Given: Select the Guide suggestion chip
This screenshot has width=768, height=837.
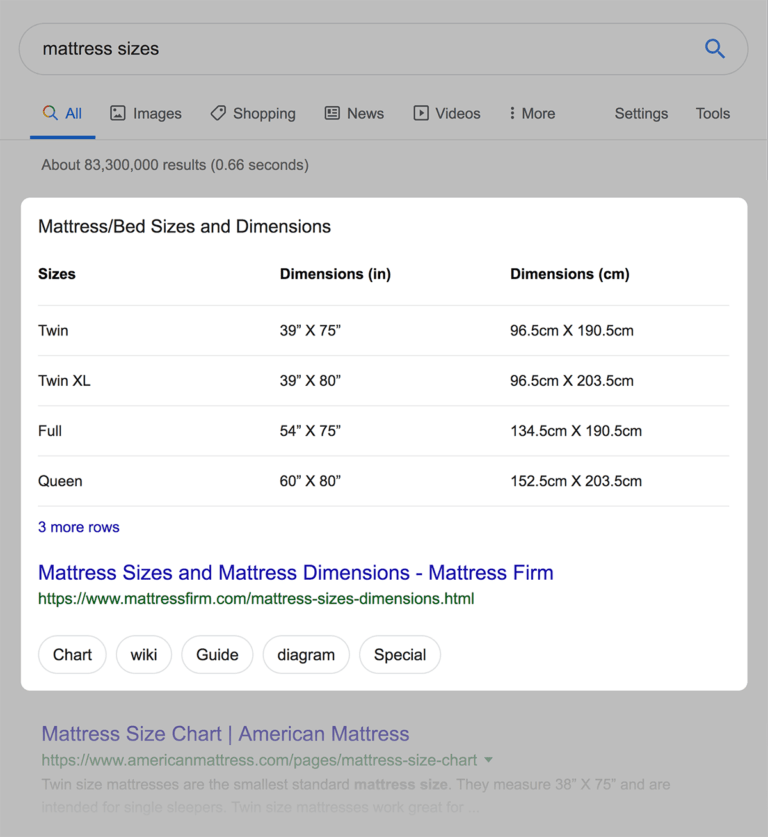Looking at the screenshot, I should 217,655.
